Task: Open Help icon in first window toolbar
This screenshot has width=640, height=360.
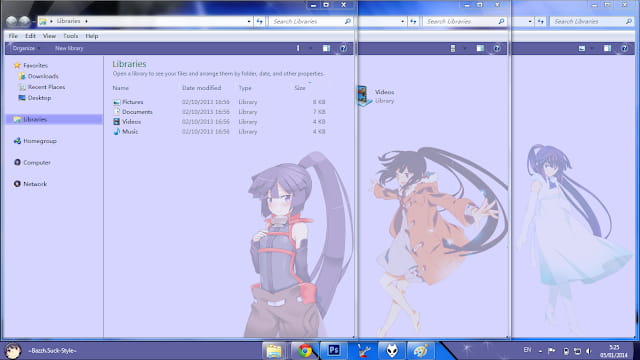Action: 343,48
